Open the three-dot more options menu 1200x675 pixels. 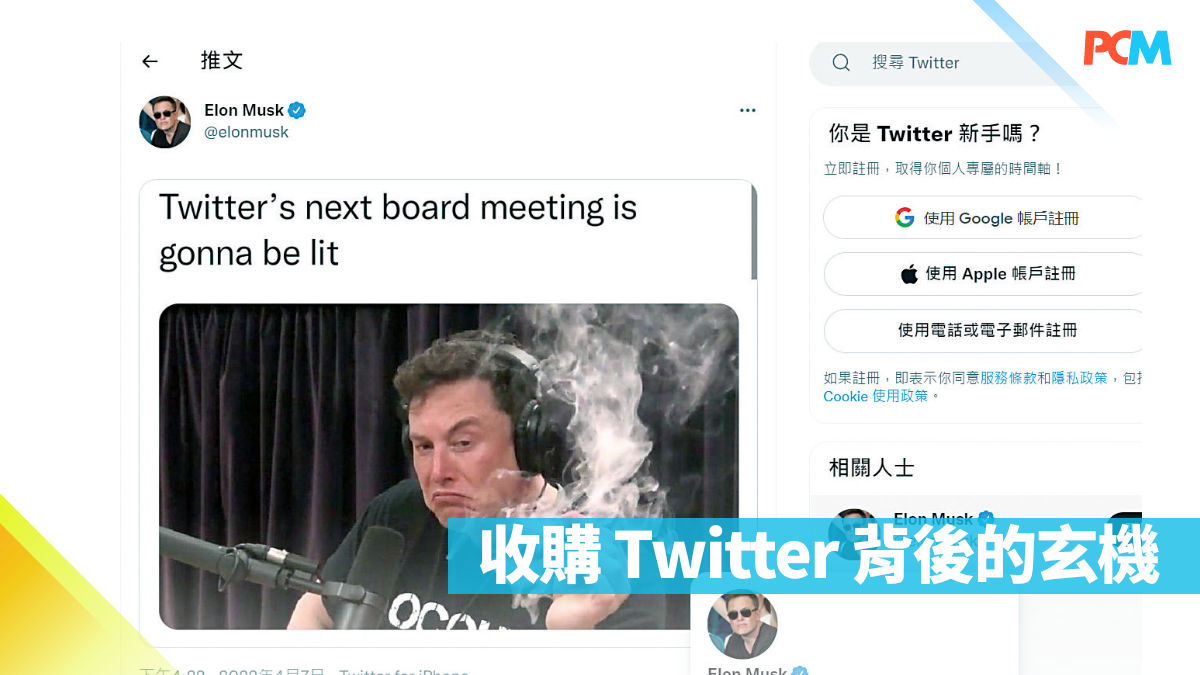[747, 110]
